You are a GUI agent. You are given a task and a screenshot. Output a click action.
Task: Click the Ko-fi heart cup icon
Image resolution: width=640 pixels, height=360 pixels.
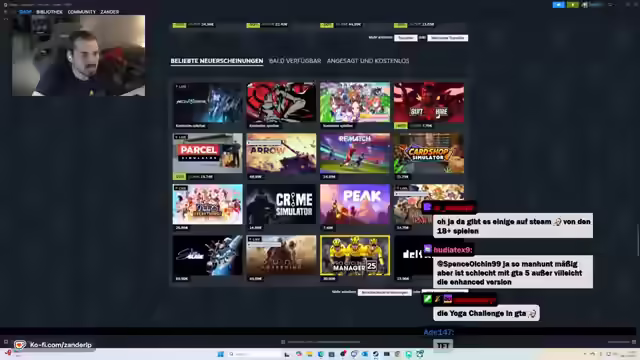pyautogui.click(x=20, y=345)
